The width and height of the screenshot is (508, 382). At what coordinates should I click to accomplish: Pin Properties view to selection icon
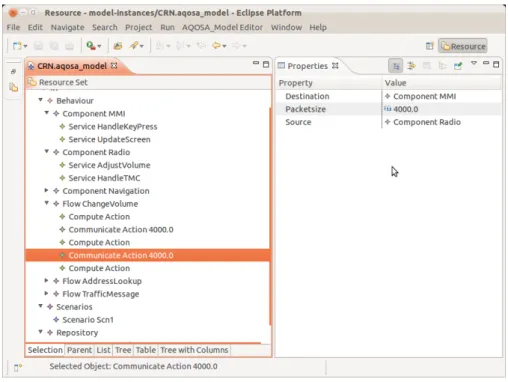pos(458,66)
